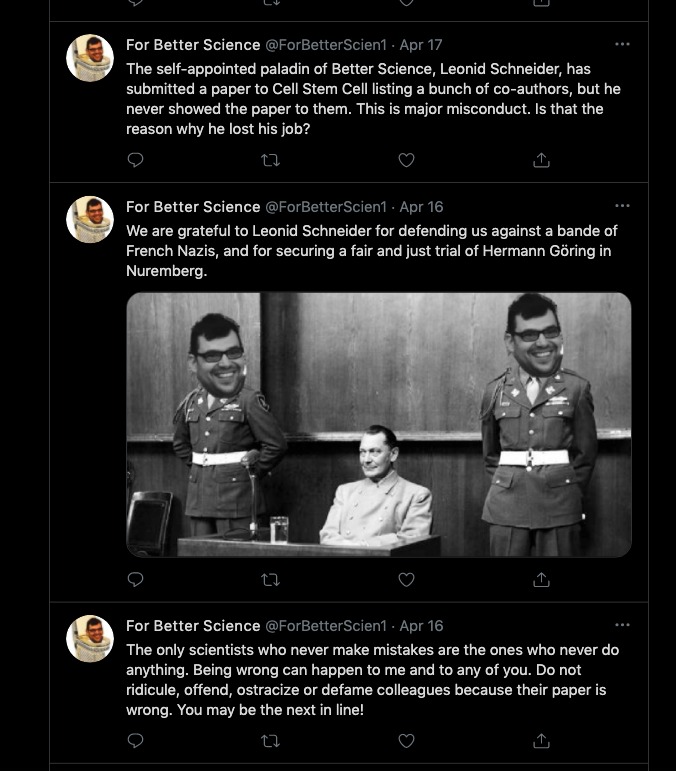Reply to the tweet with the Nuremberg photo

coord(136,579)
